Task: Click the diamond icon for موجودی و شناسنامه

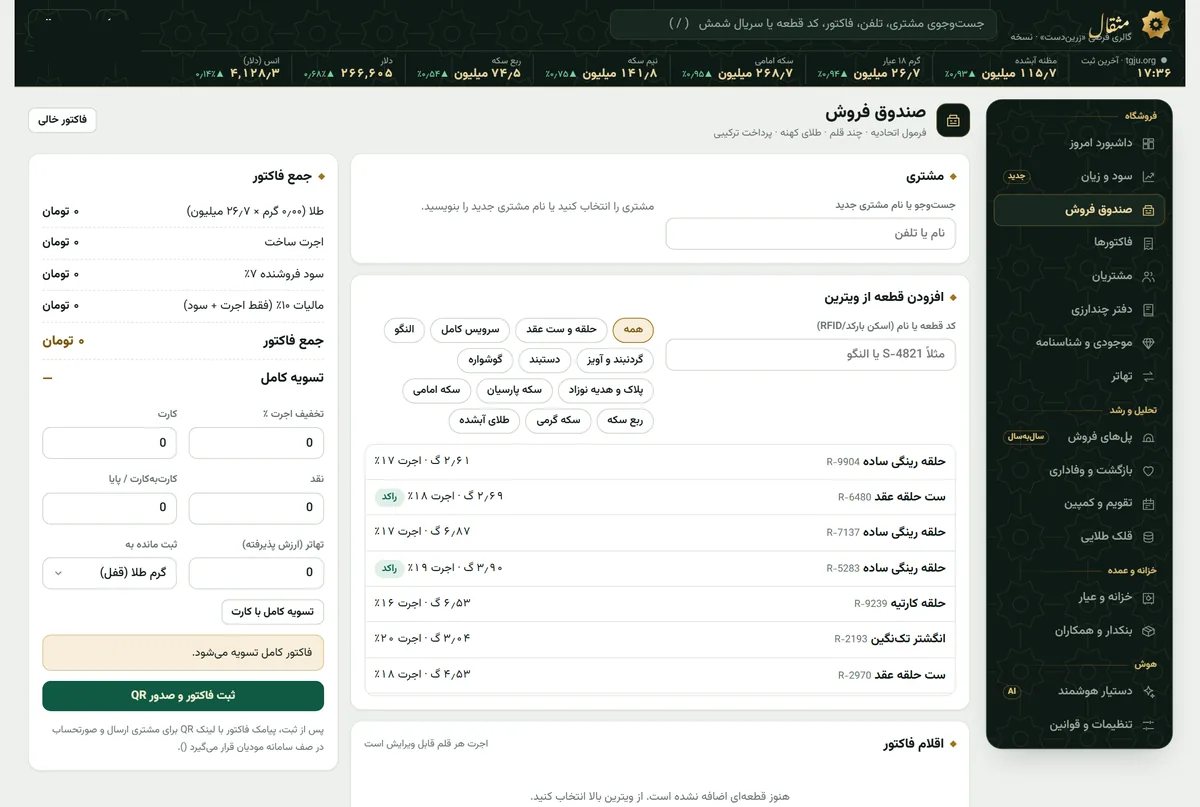Action: [x=1148, y=343]
